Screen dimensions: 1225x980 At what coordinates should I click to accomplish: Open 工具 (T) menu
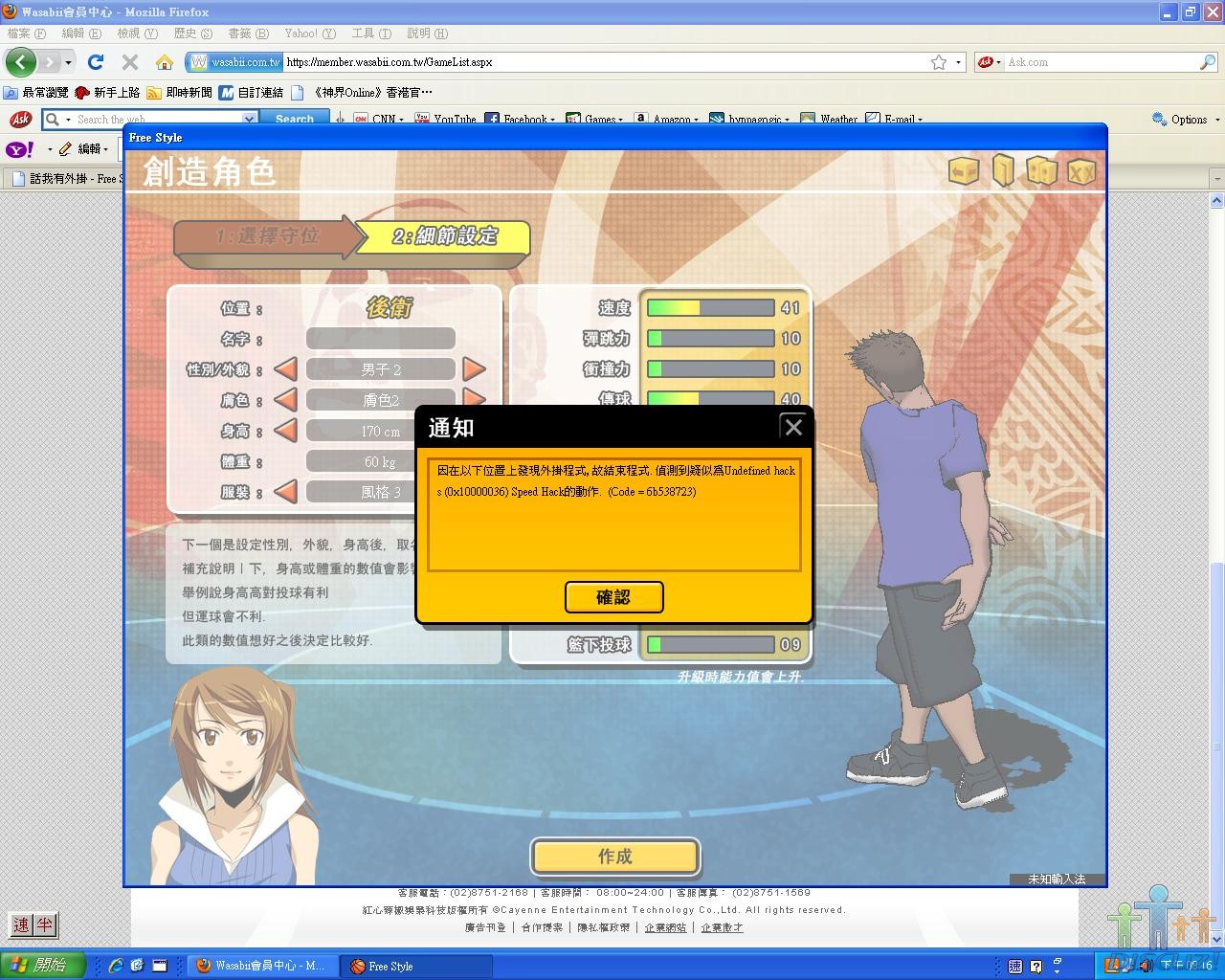pos(371,33)
